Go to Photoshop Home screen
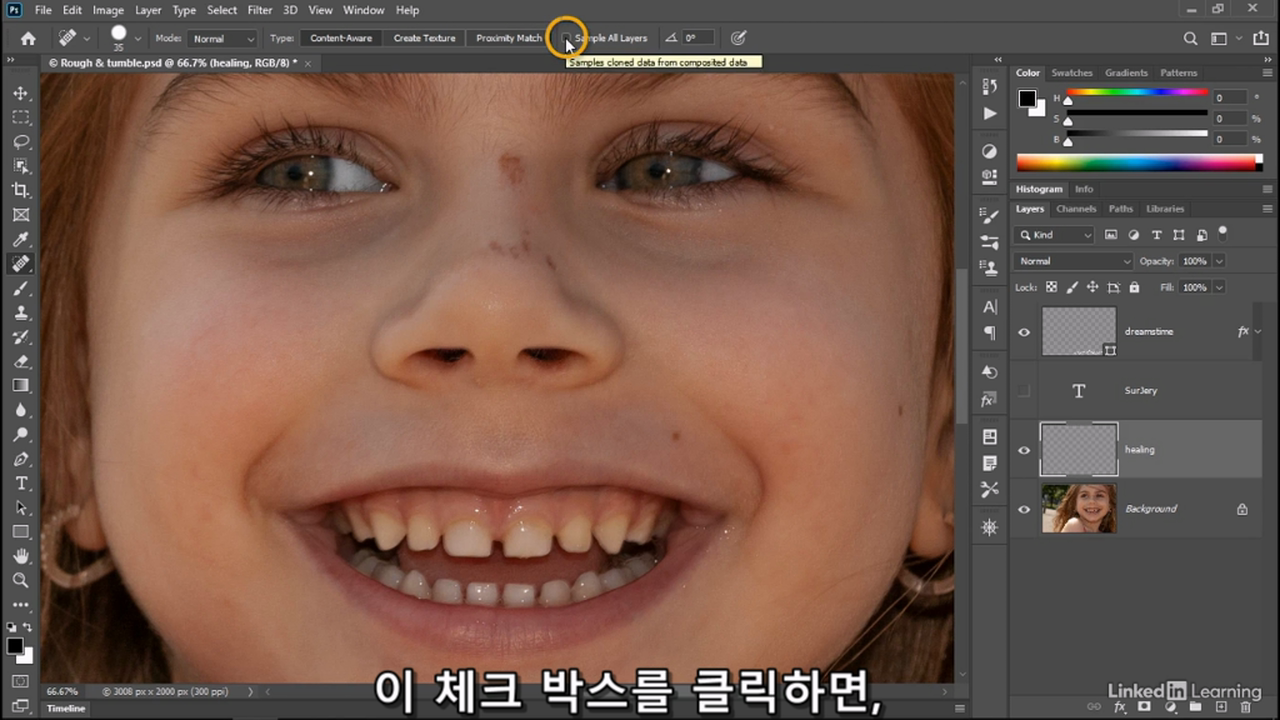 click(x=28, y=38)
